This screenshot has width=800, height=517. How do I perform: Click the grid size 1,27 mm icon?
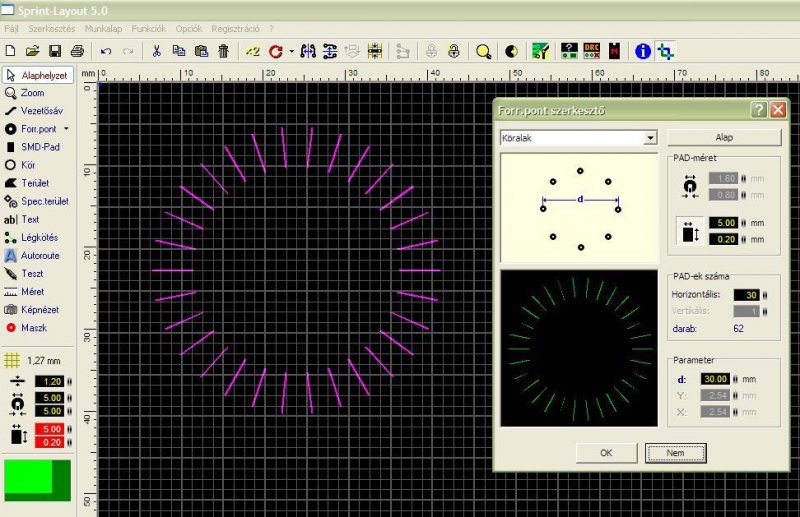(x=12, y=360)
